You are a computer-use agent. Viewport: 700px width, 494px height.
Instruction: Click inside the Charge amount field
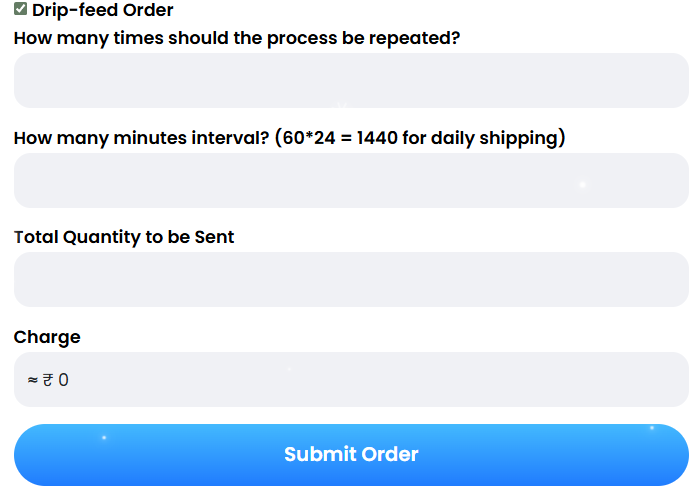(351, 380)
